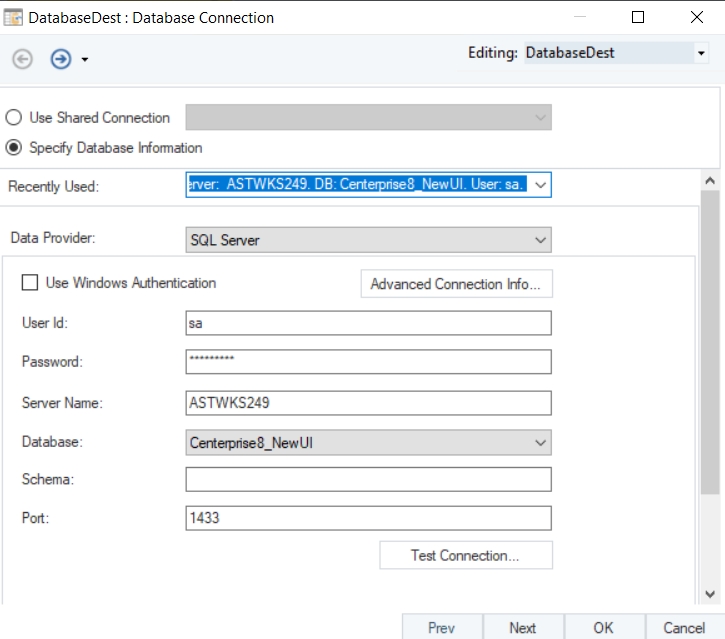Click the Test Connection button
The image size is (725, 639).
coord(465,555)
